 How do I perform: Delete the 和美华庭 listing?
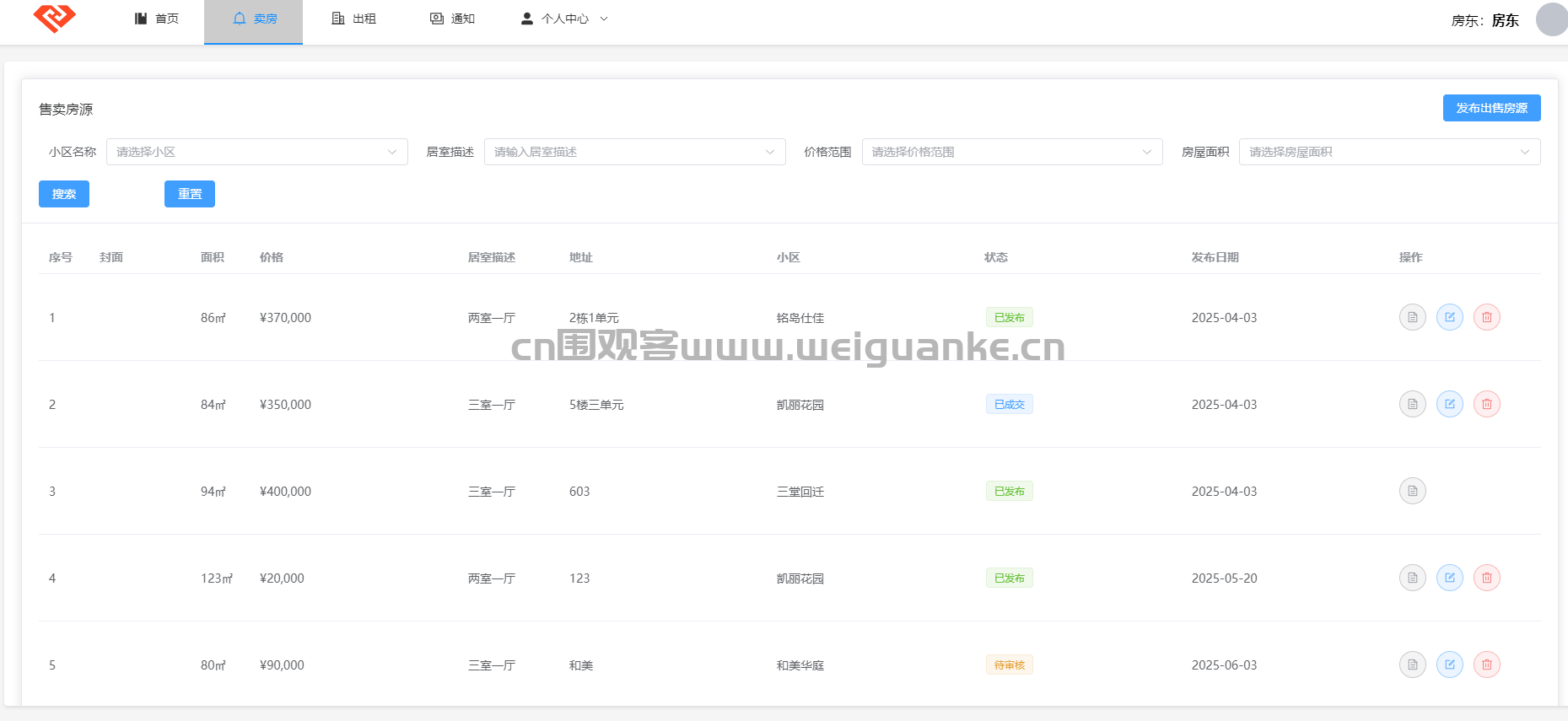click(1487, 665)
